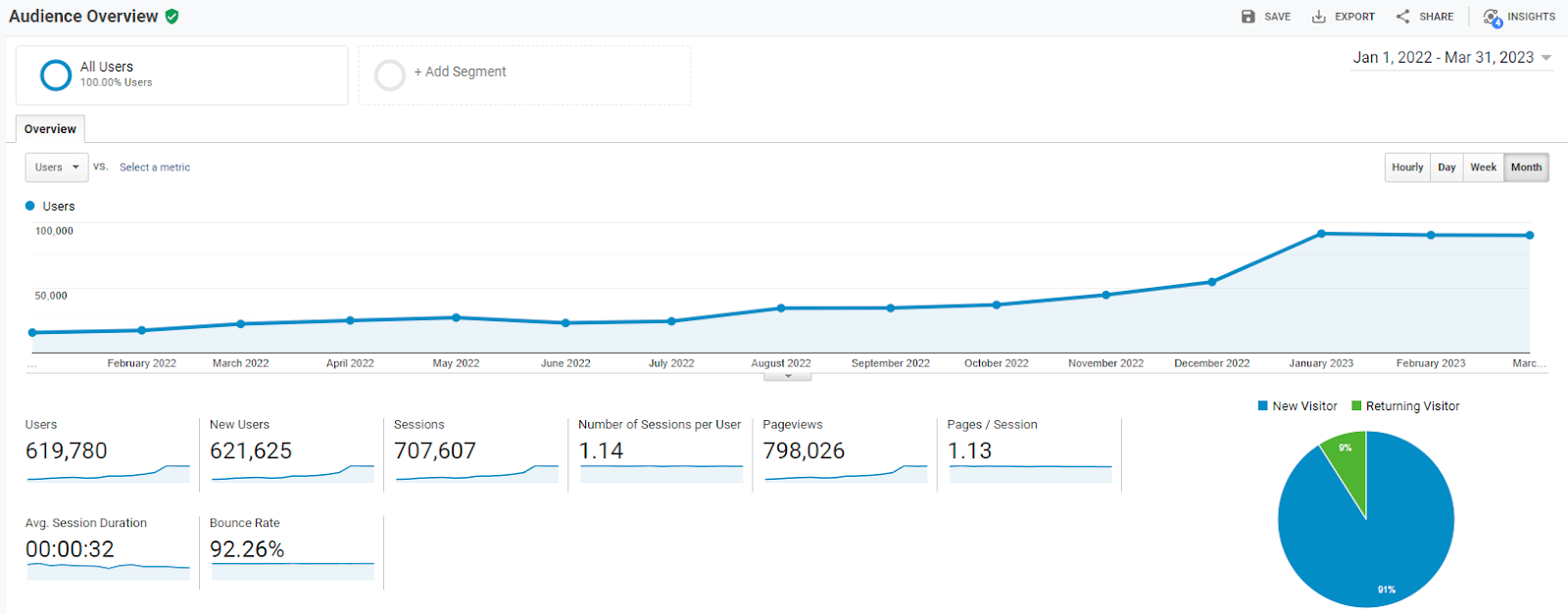
Task: Click the empty Add Segment circle icon
Action: (x=390, y=74)
